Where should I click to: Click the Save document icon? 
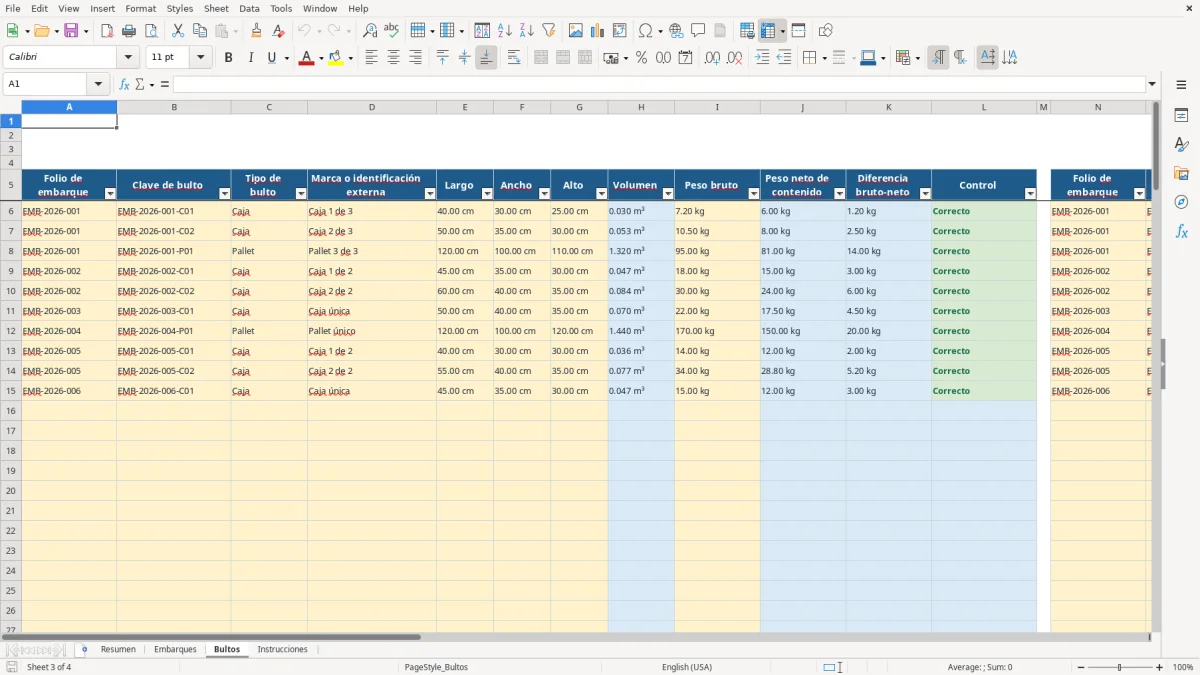pyautogui.click(x=71, y=31)
